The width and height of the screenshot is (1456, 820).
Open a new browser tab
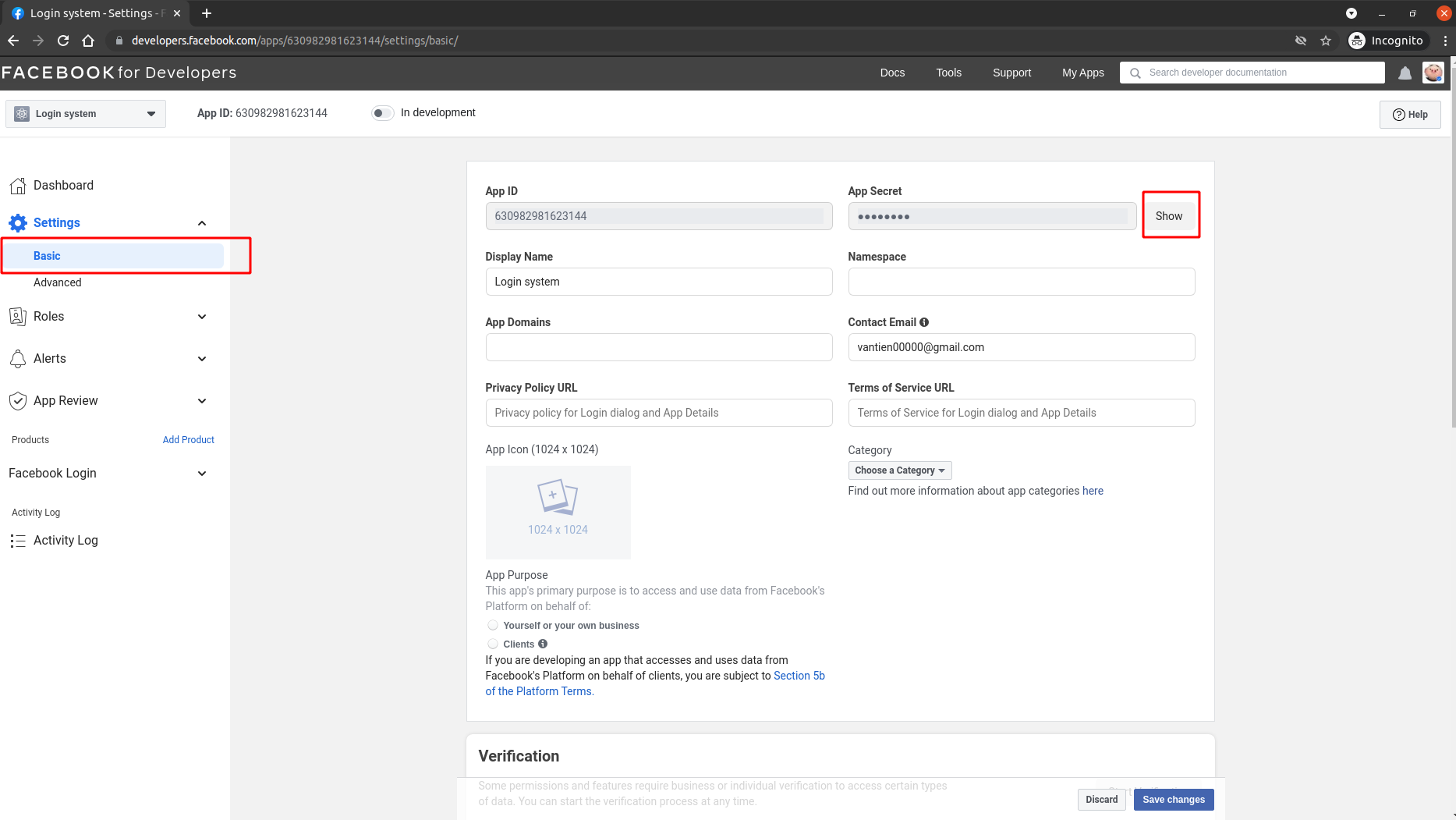pos(207,13)
